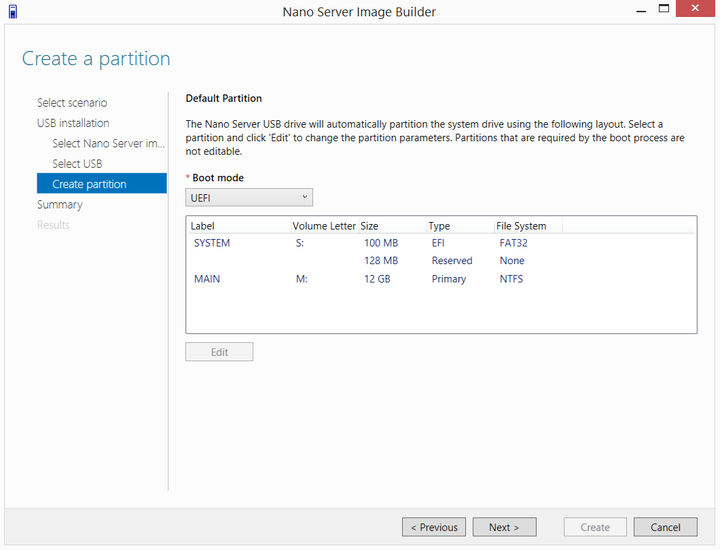This screenshot has width=720, height=550.
Task: Click the Create button
Action: click(595, 528)
